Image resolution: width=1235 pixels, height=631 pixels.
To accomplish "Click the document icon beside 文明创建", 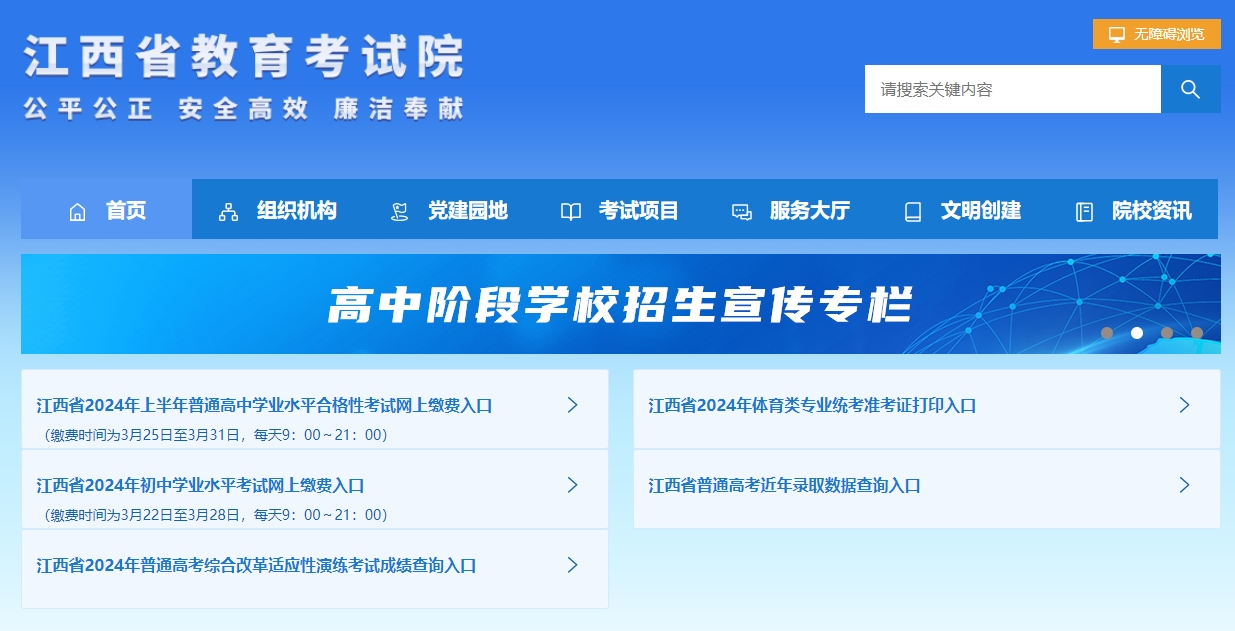I will click(912, 210).
